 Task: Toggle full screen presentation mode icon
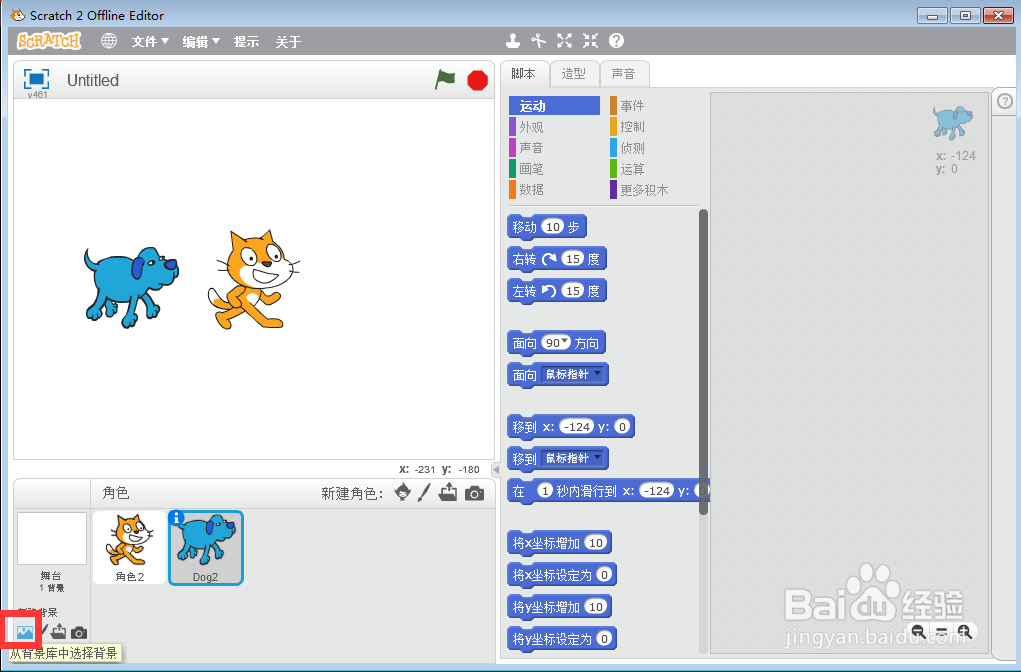(36, 79)
